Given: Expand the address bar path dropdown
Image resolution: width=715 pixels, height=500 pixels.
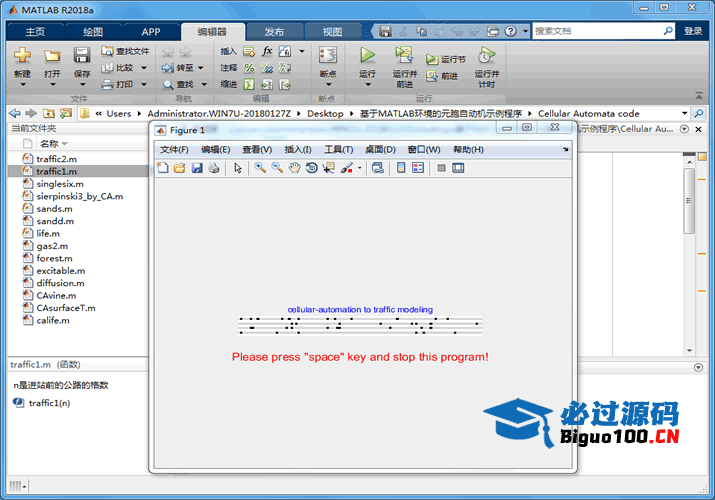Looking at the screenshot, I should click(685, 113).
